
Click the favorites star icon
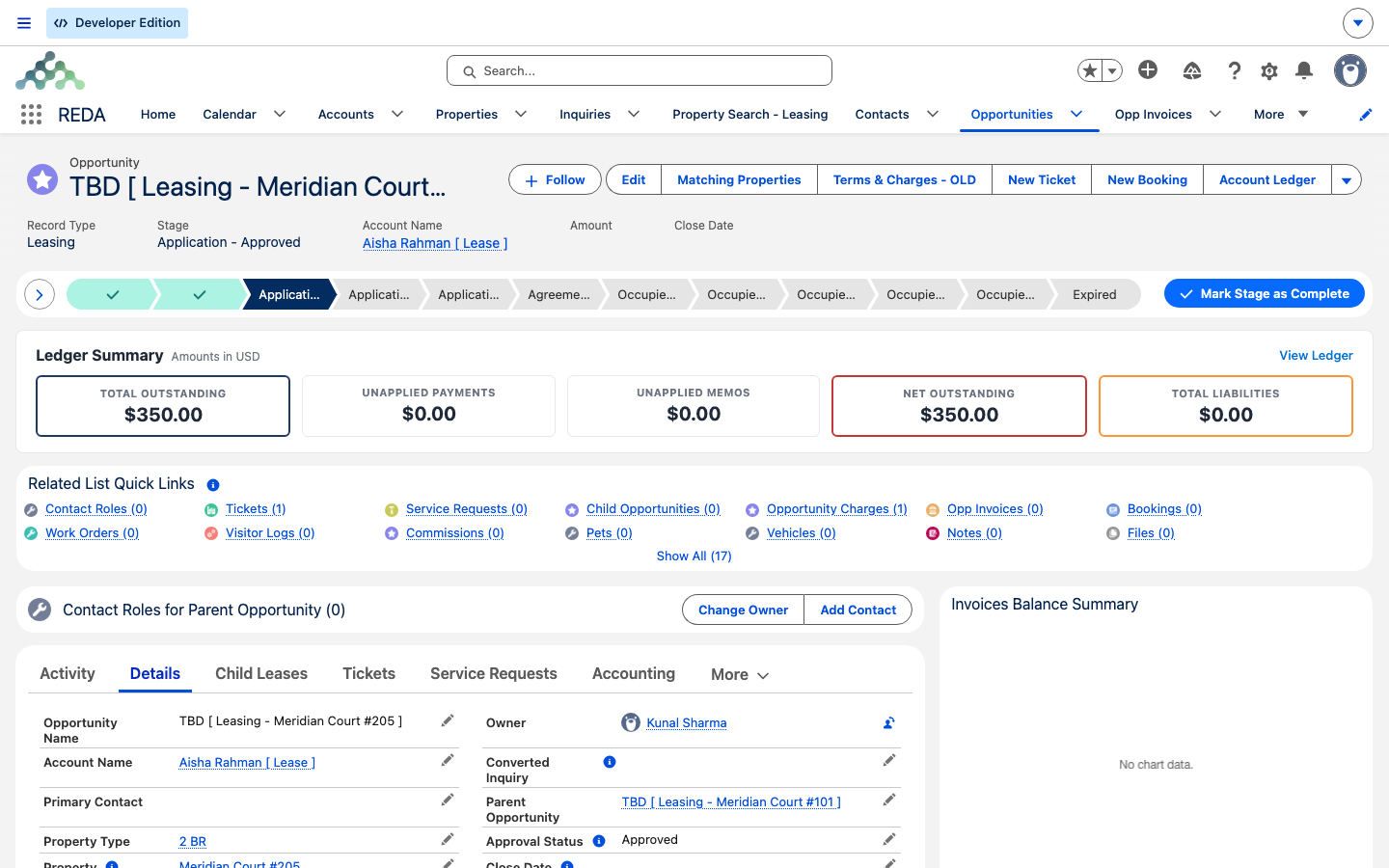pos(1090,70)
